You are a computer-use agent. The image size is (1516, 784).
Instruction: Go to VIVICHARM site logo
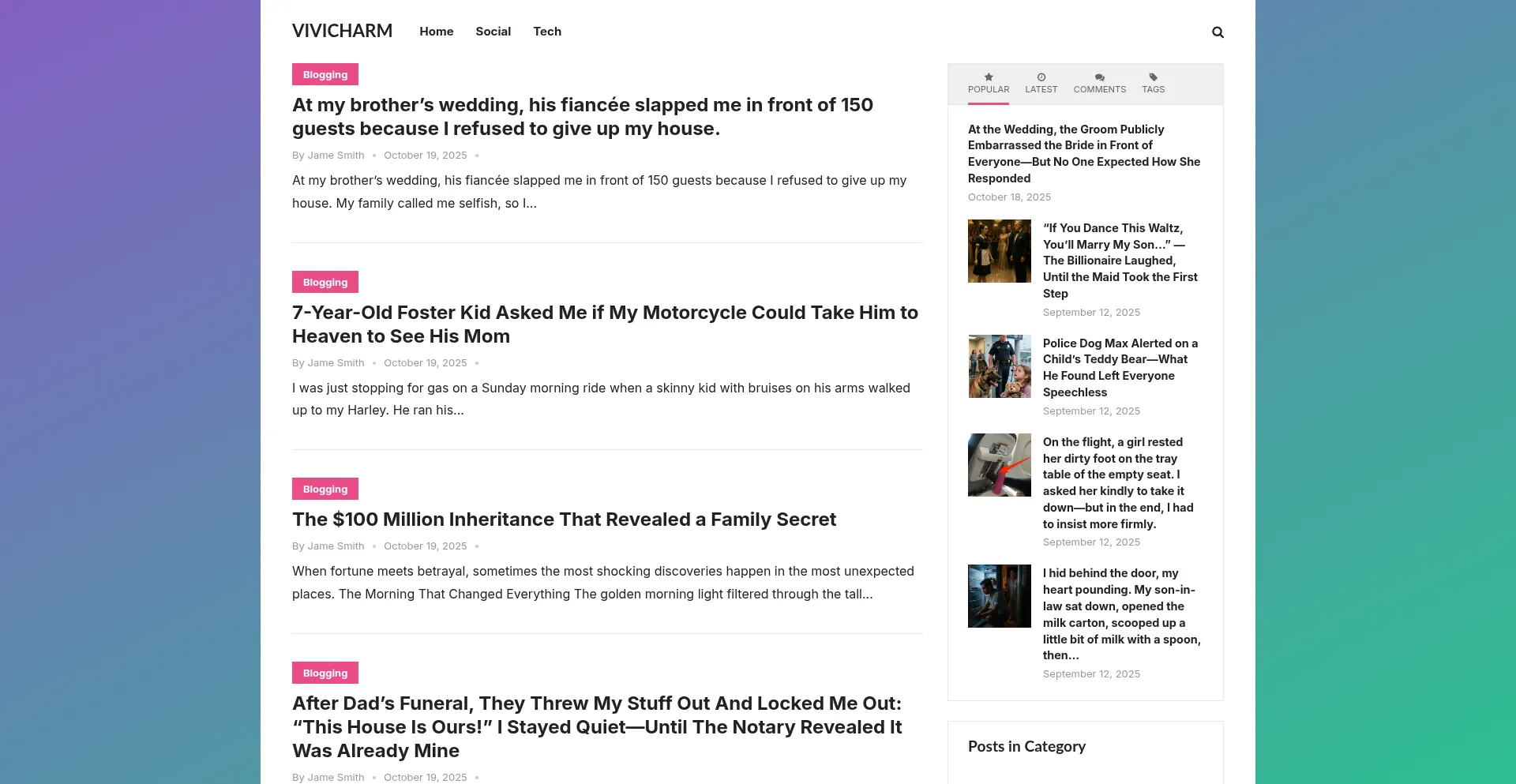point(342,31)
